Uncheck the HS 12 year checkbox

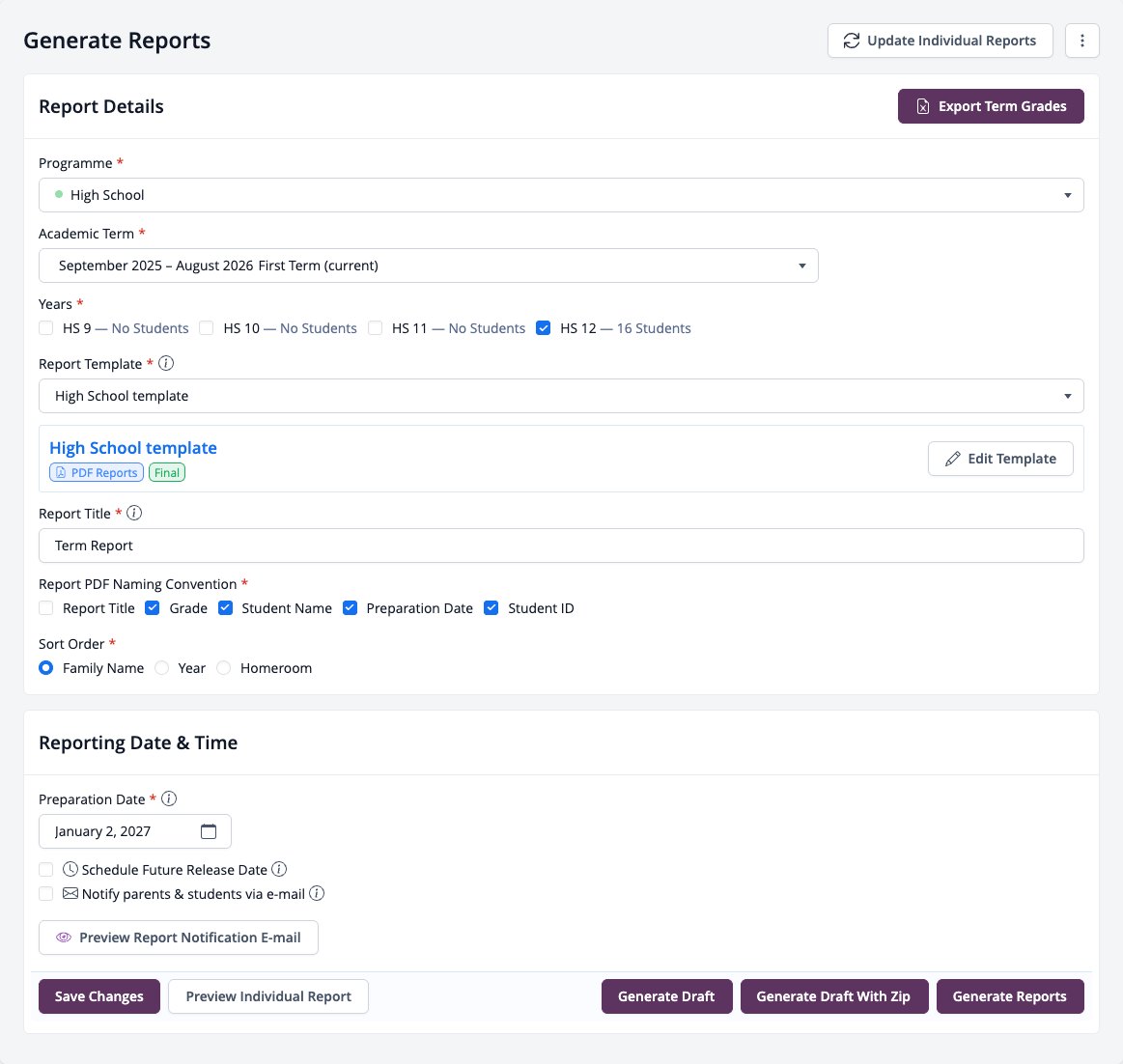click(x=543, y=328)
